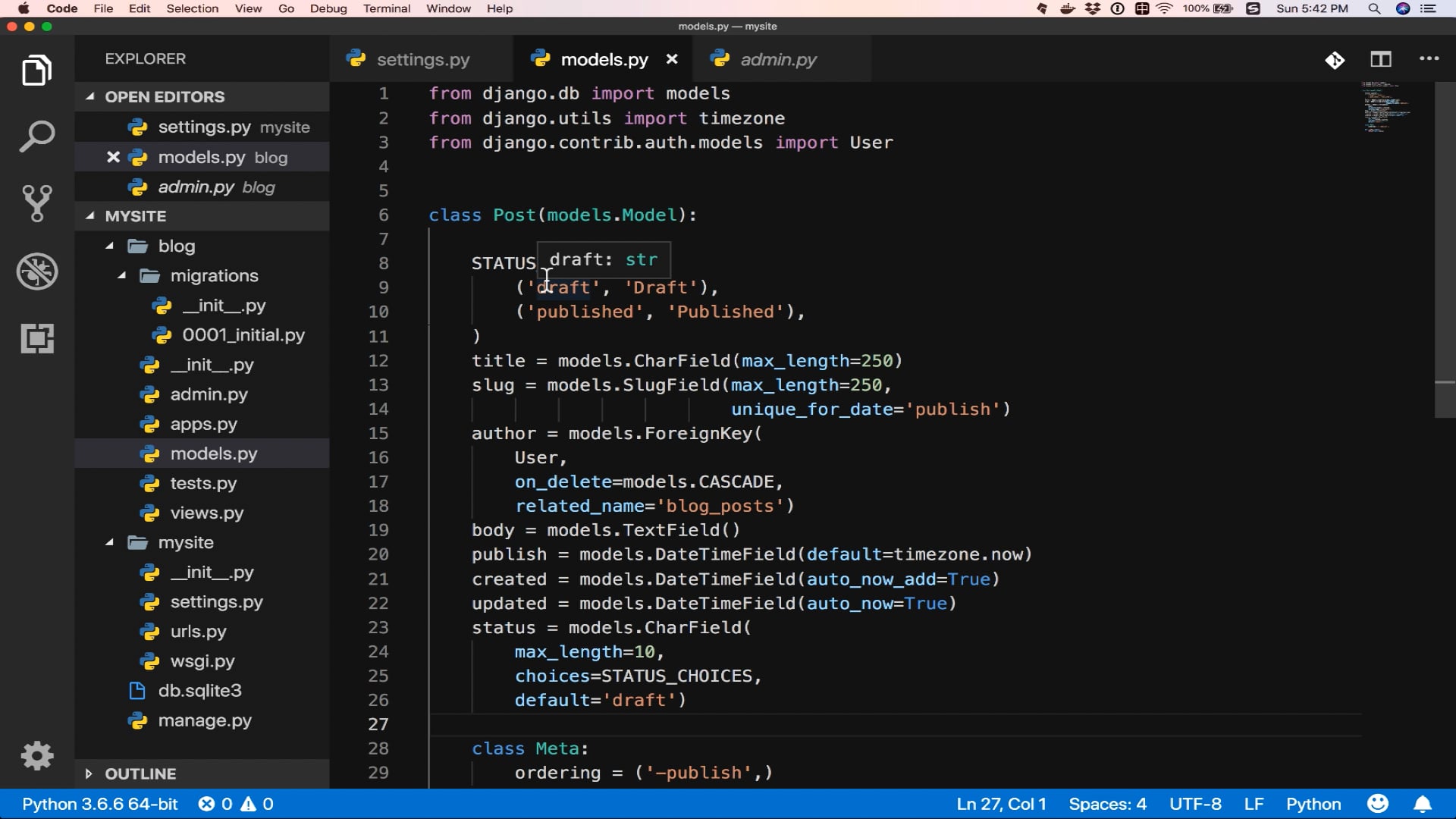Open notifications bell in status bar

pos(1423,804)
